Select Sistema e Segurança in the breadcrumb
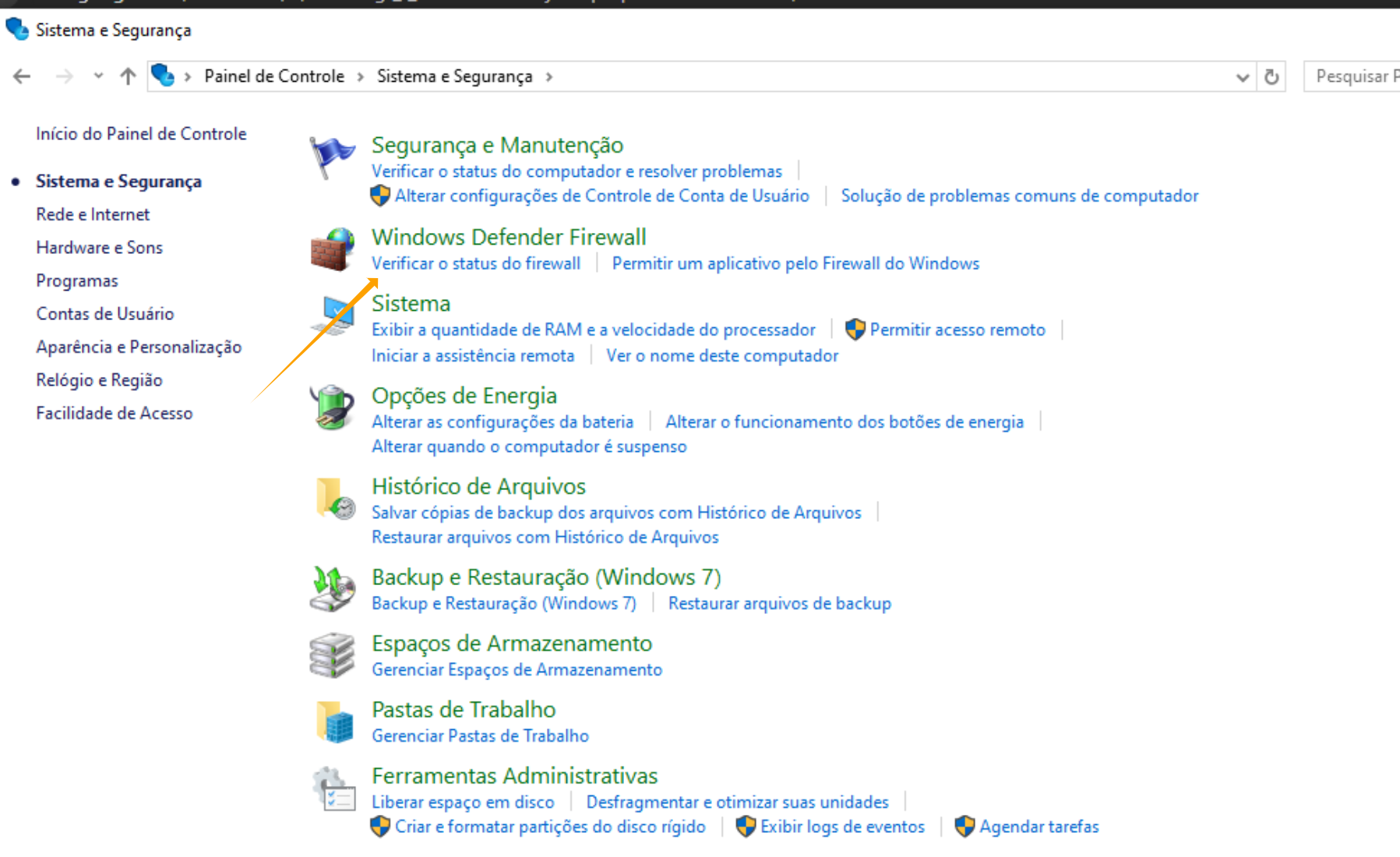This screenshot has height=857, width=1400. click(x=455, y=76)
